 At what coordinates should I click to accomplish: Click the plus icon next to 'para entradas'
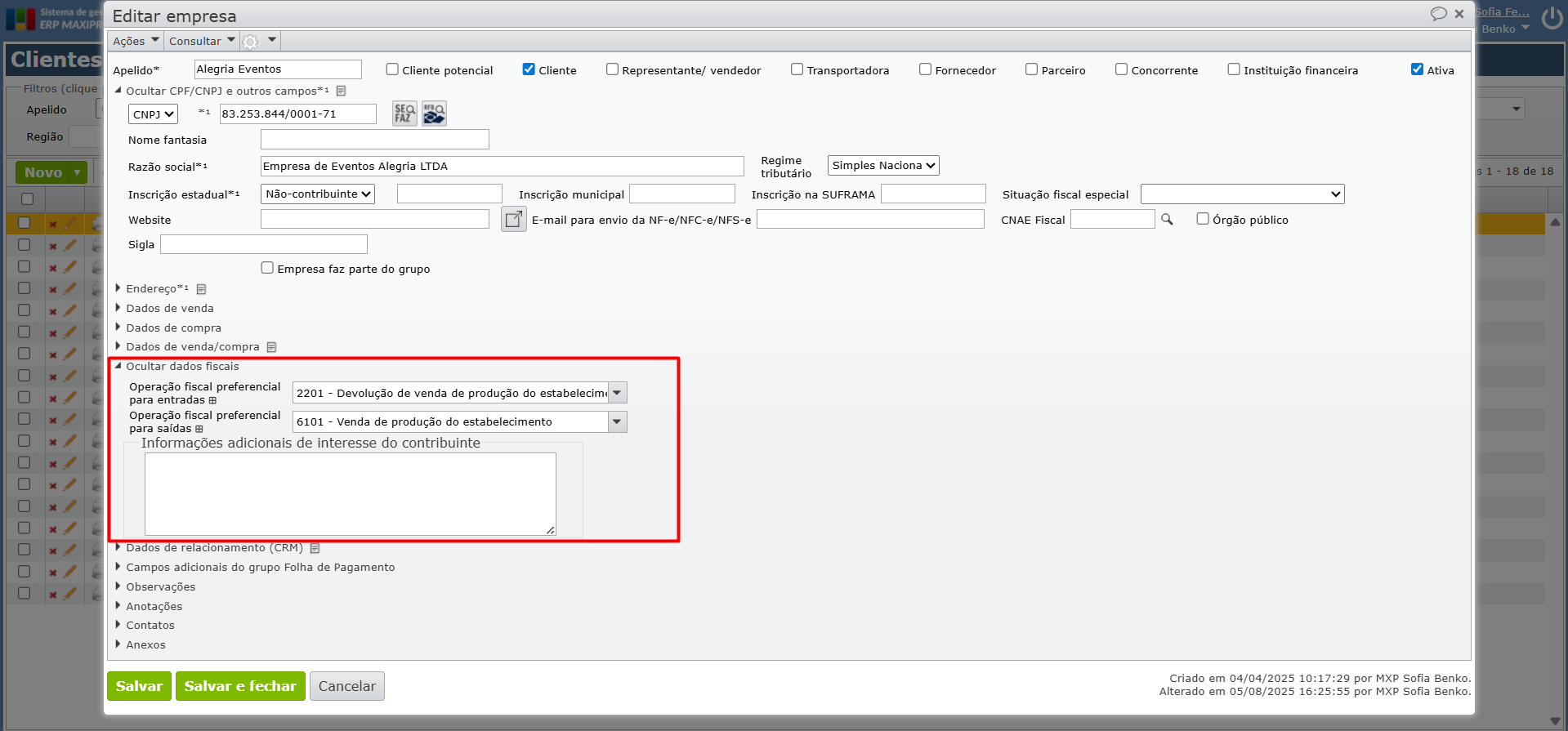[x=212, y=400]
